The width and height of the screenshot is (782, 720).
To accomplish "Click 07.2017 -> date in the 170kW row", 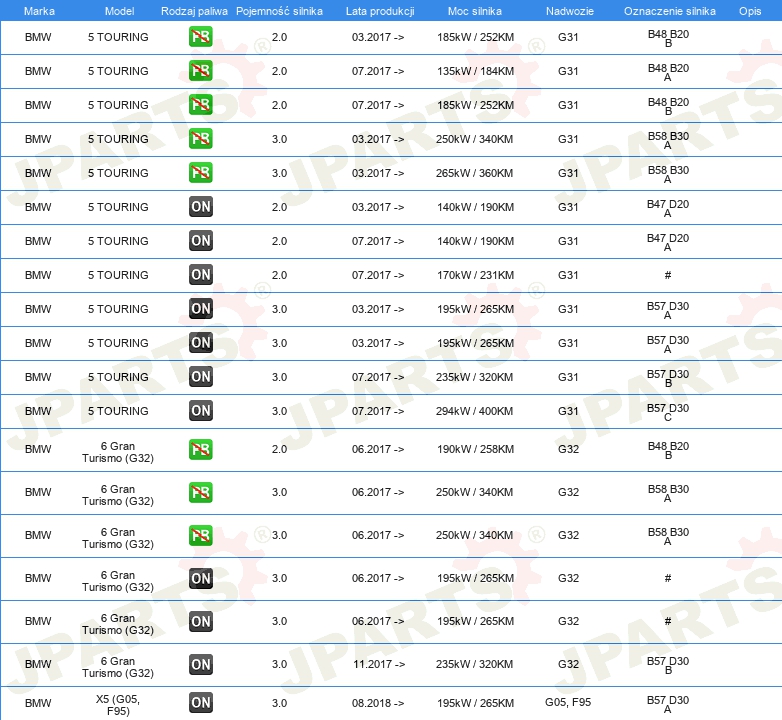I will [378, 275].
